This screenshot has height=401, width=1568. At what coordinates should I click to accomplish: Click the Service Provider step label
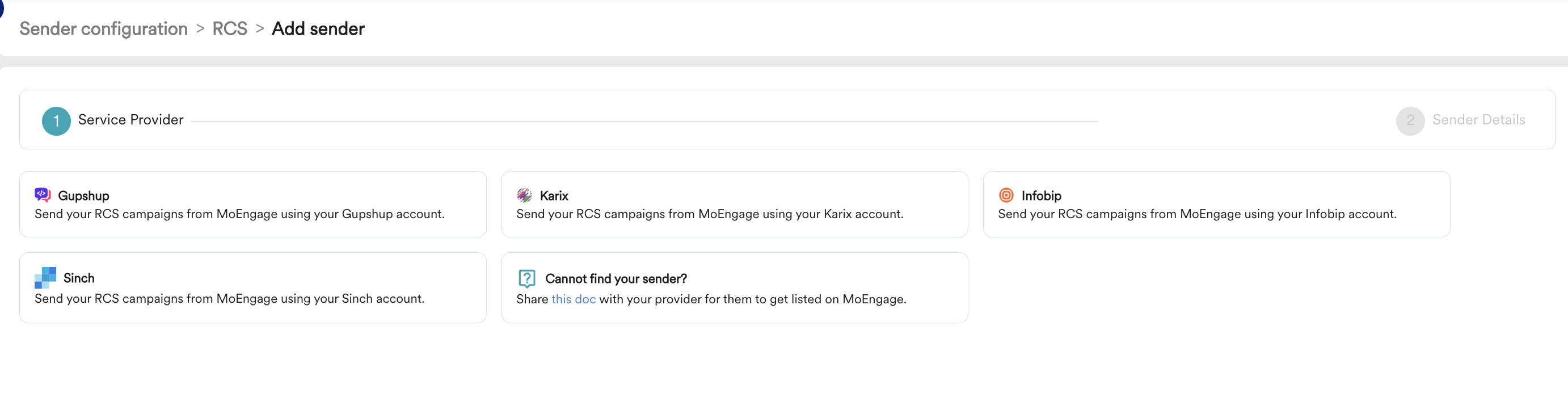(x=131, y=120)
